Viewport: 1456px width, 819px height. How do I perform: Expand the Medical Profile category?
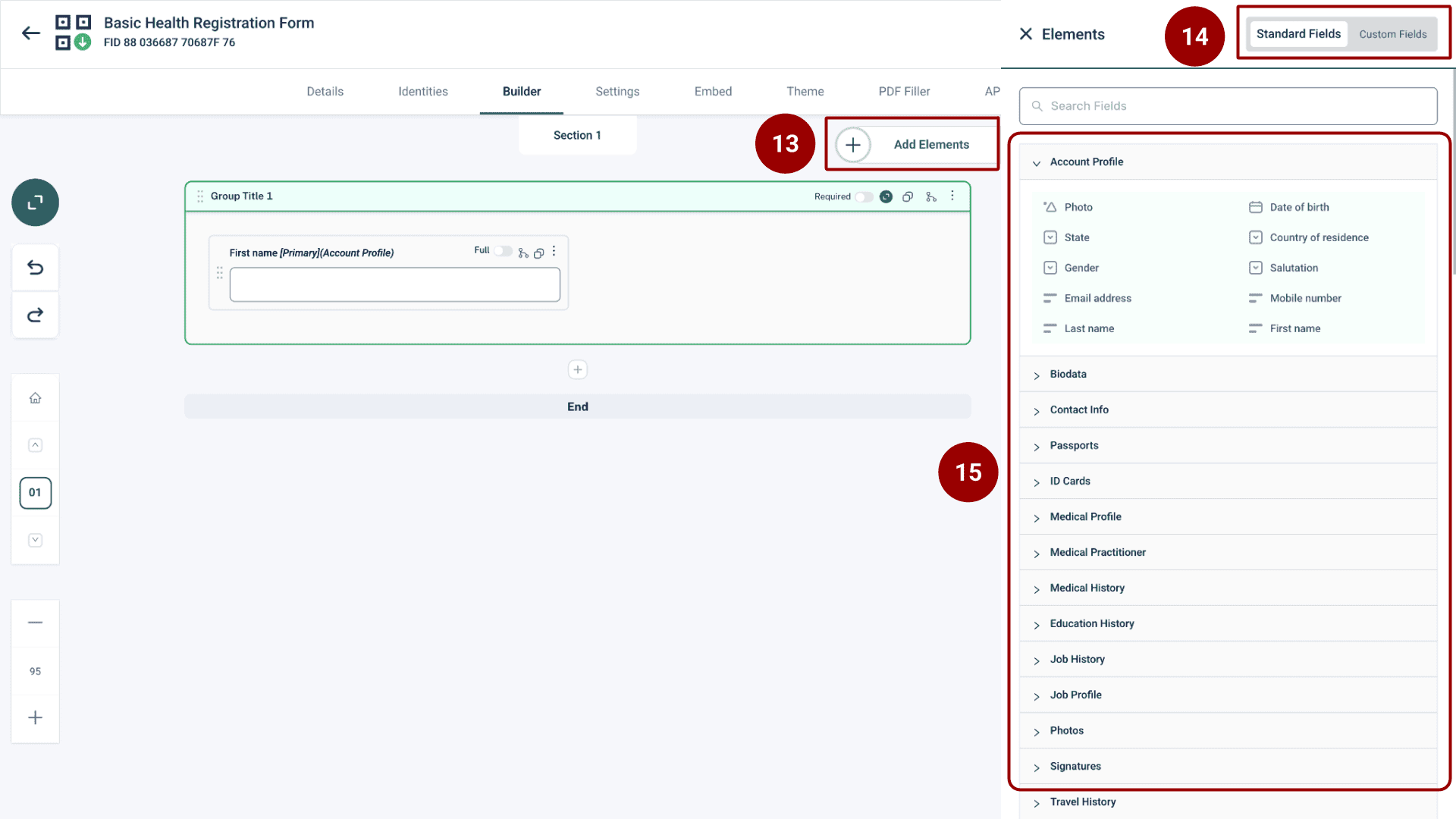[x=1085, y=516]
